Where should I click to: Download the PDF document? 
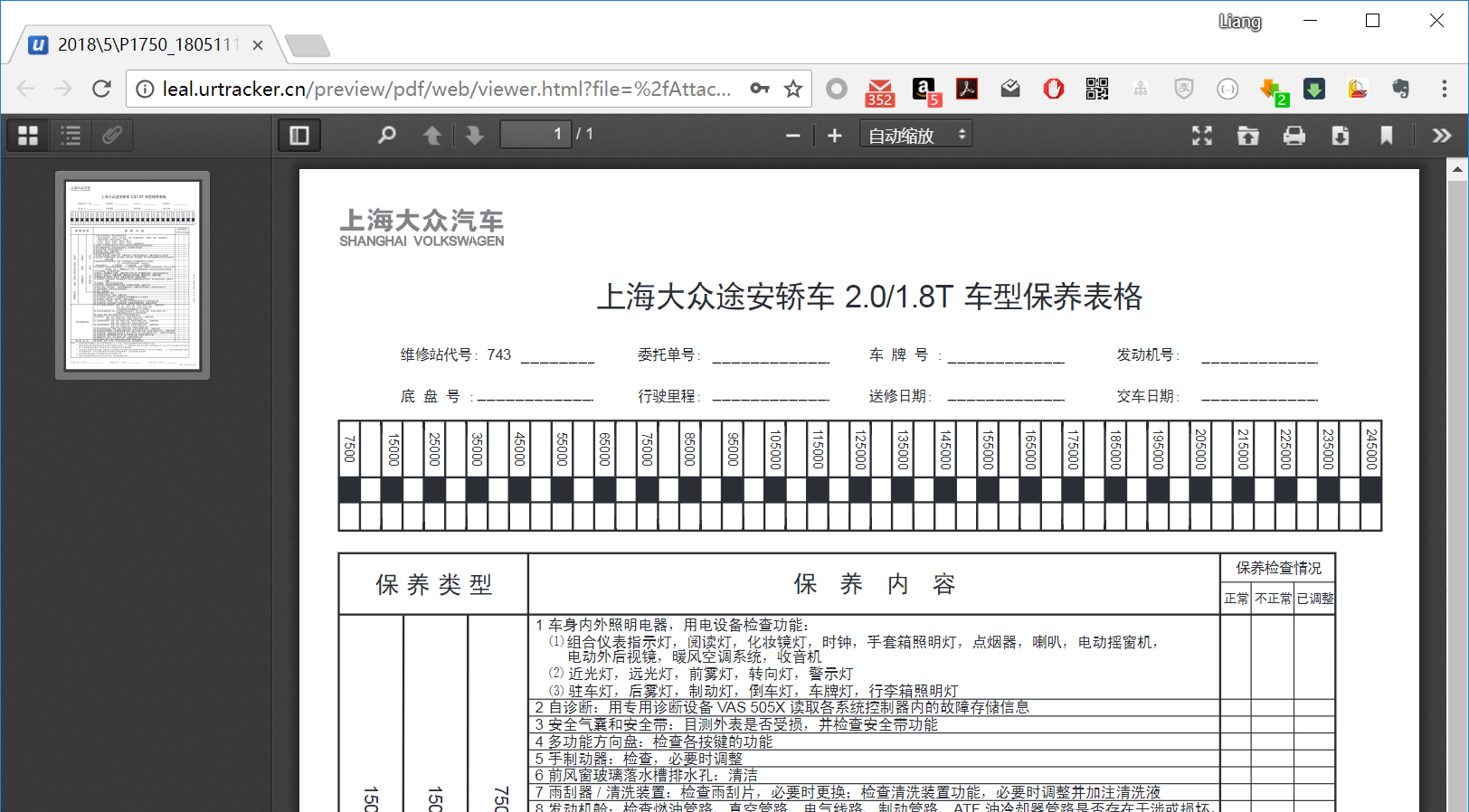pos(1341,136)
